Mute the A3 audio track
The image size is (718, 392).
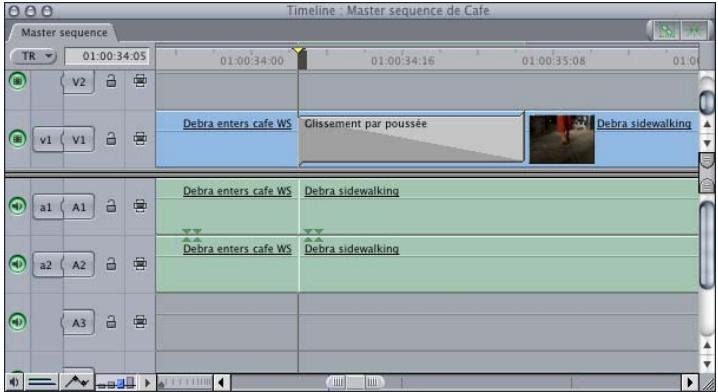click(18, 322)
